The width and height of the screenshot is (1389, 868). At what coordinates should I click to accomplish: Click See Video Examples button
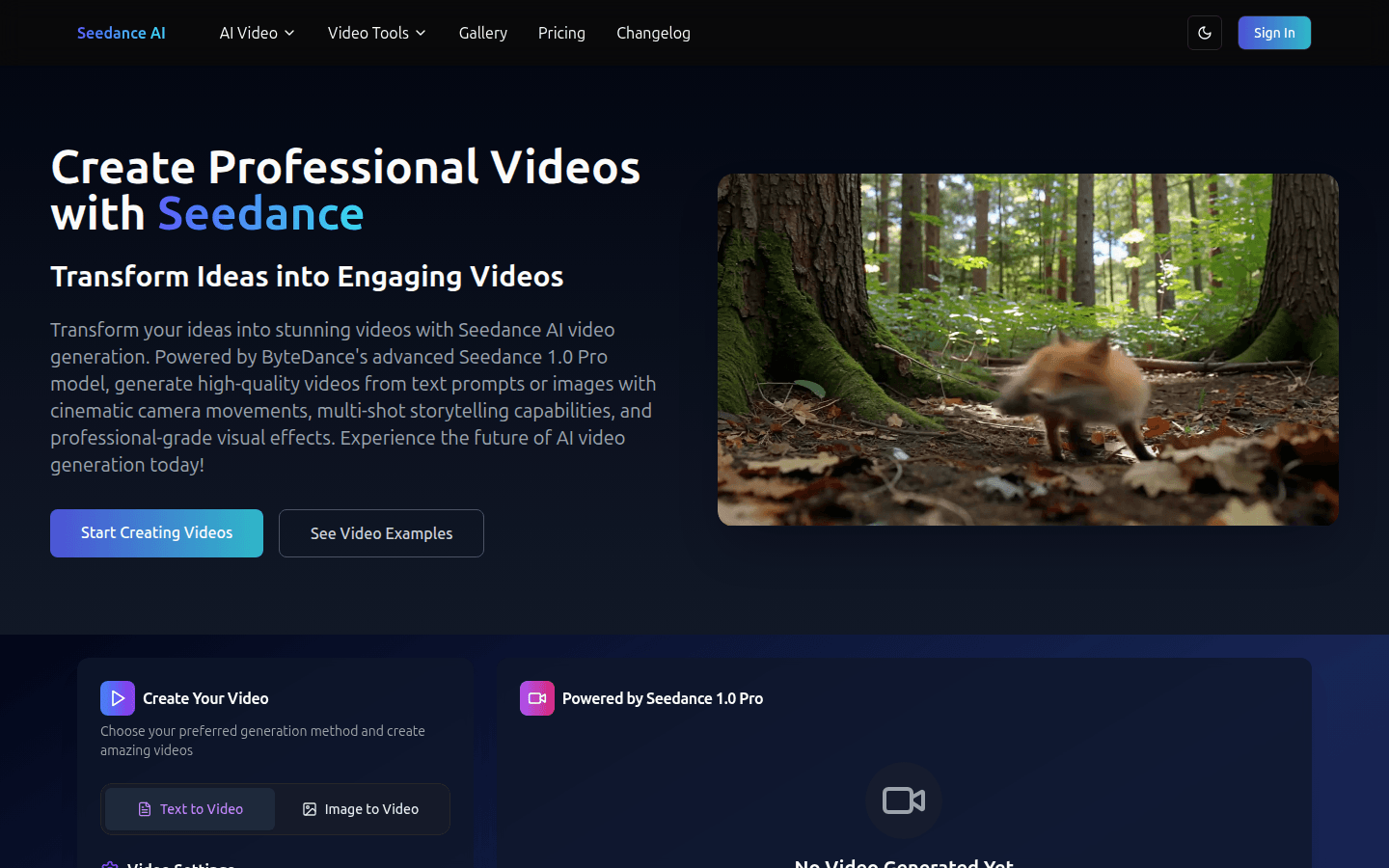tap(381, 533)
